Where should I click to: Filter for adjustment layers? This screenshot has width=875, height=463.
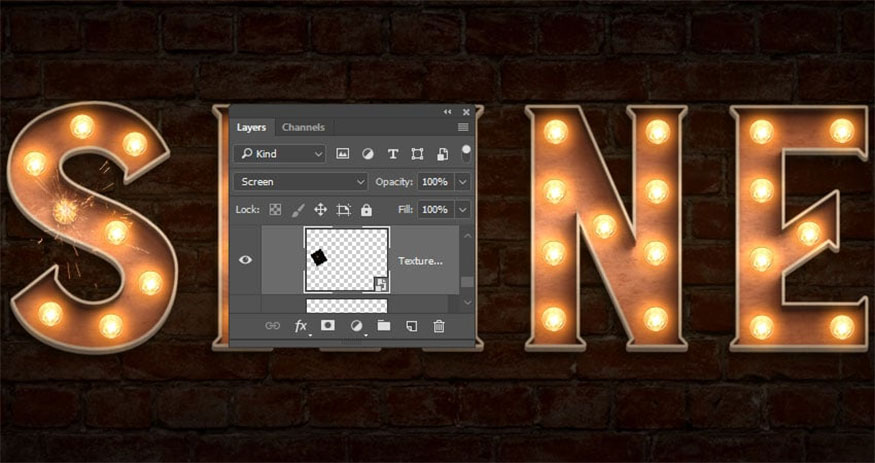(x=368, y=154)
